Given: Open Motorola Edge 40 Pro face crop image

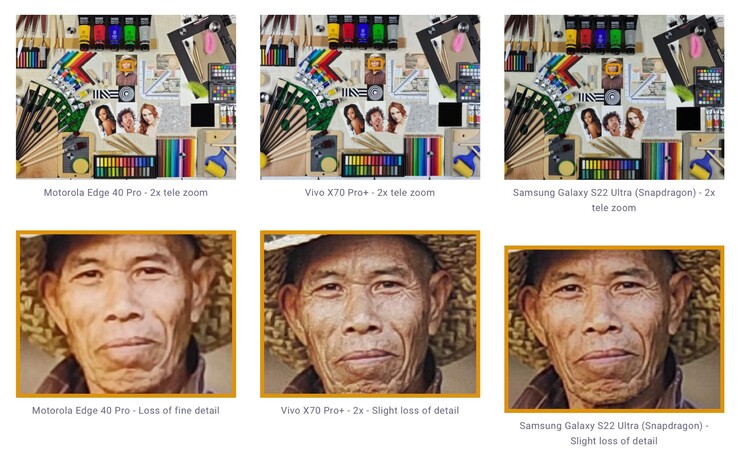Looking at the screenshot, I should tap(126, 314).
